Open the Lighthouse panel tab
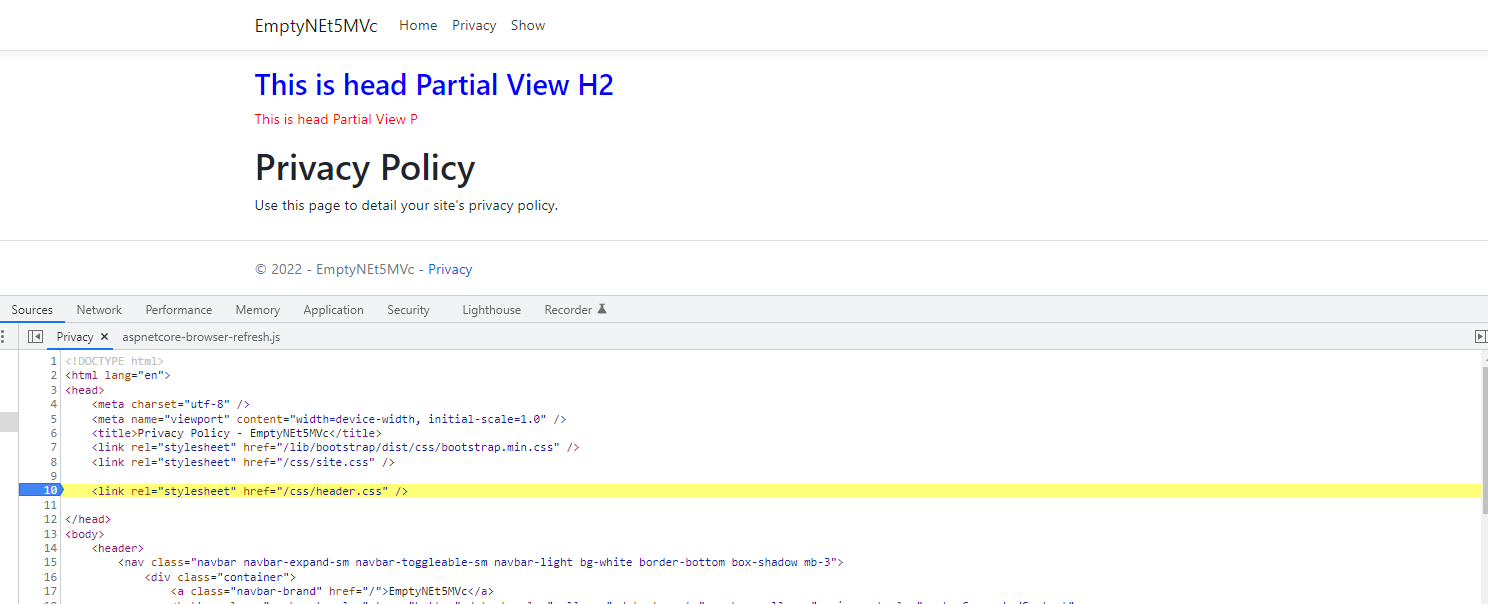Viewport: 1488px width, 604px height. (x=491, y=310)
